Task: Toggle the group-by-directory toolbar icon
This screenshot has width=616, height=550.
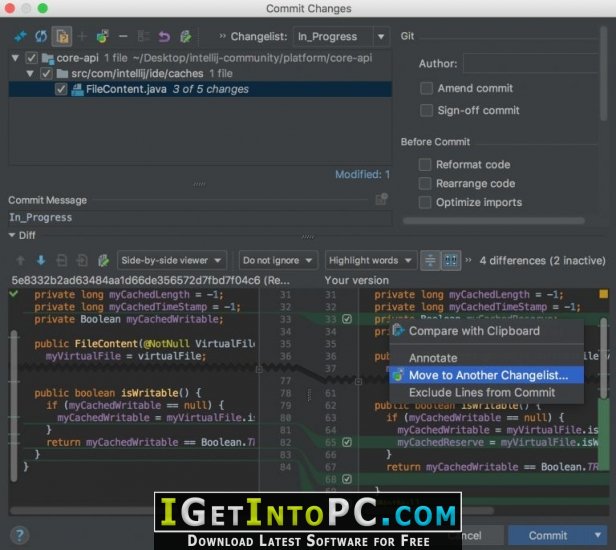Action: 62,37
